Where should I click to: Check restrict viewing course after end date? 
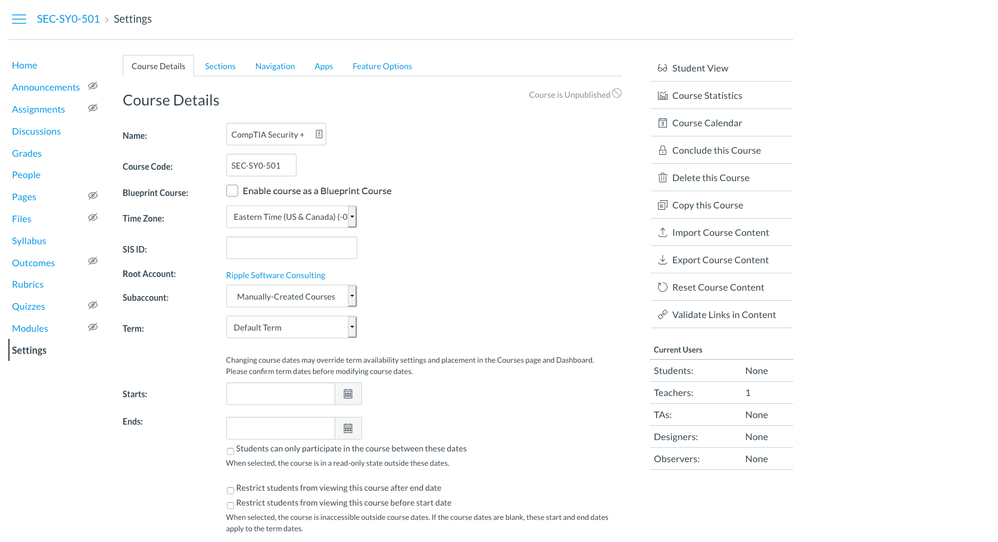(x=230, y=490)
